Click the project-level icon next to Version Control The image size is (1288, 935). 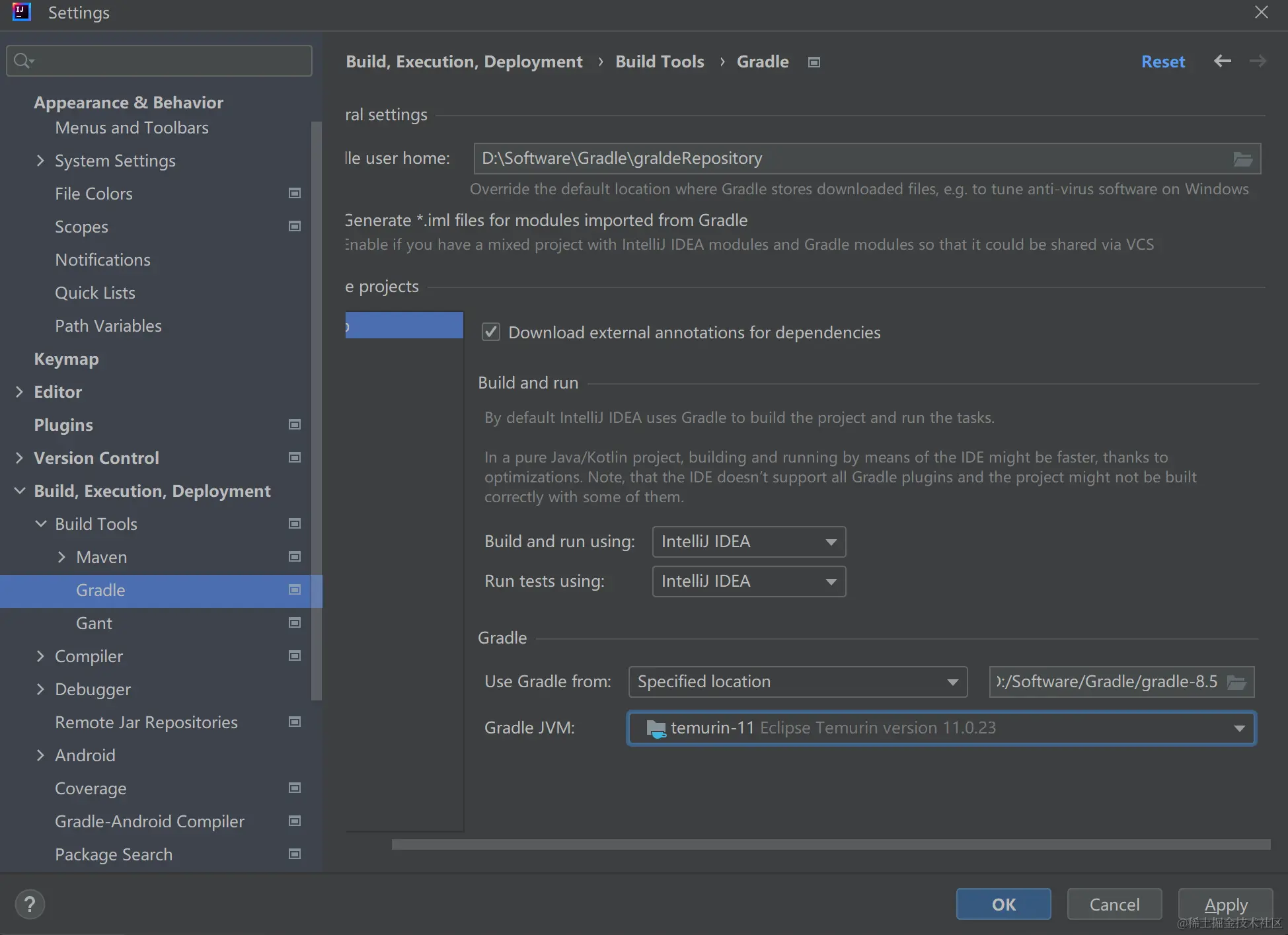pos(295,457)
